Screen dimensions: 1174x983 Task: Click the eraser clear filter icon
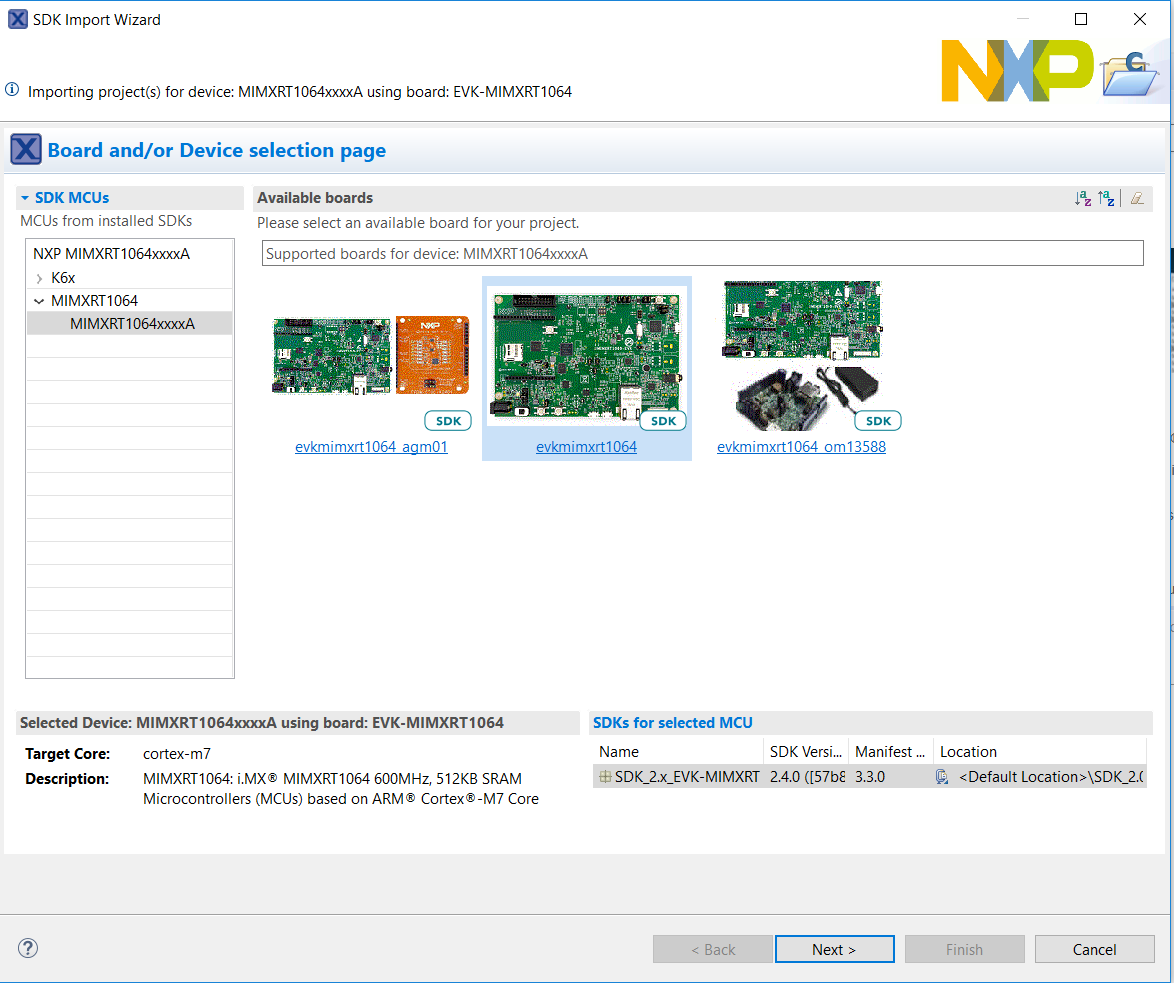coord(1137,198)
